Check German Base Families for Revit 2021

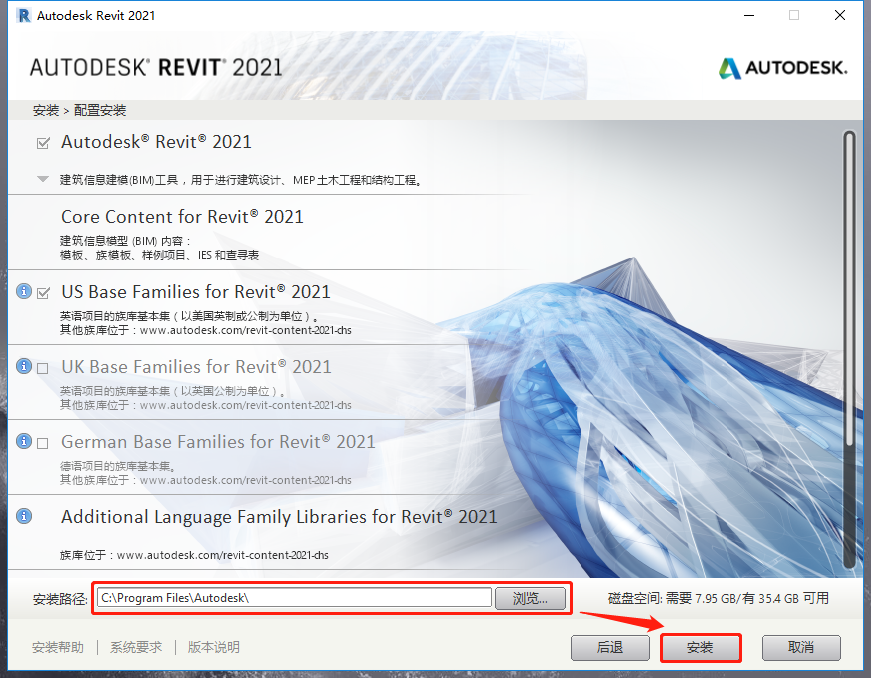click(x=43, y=443)
